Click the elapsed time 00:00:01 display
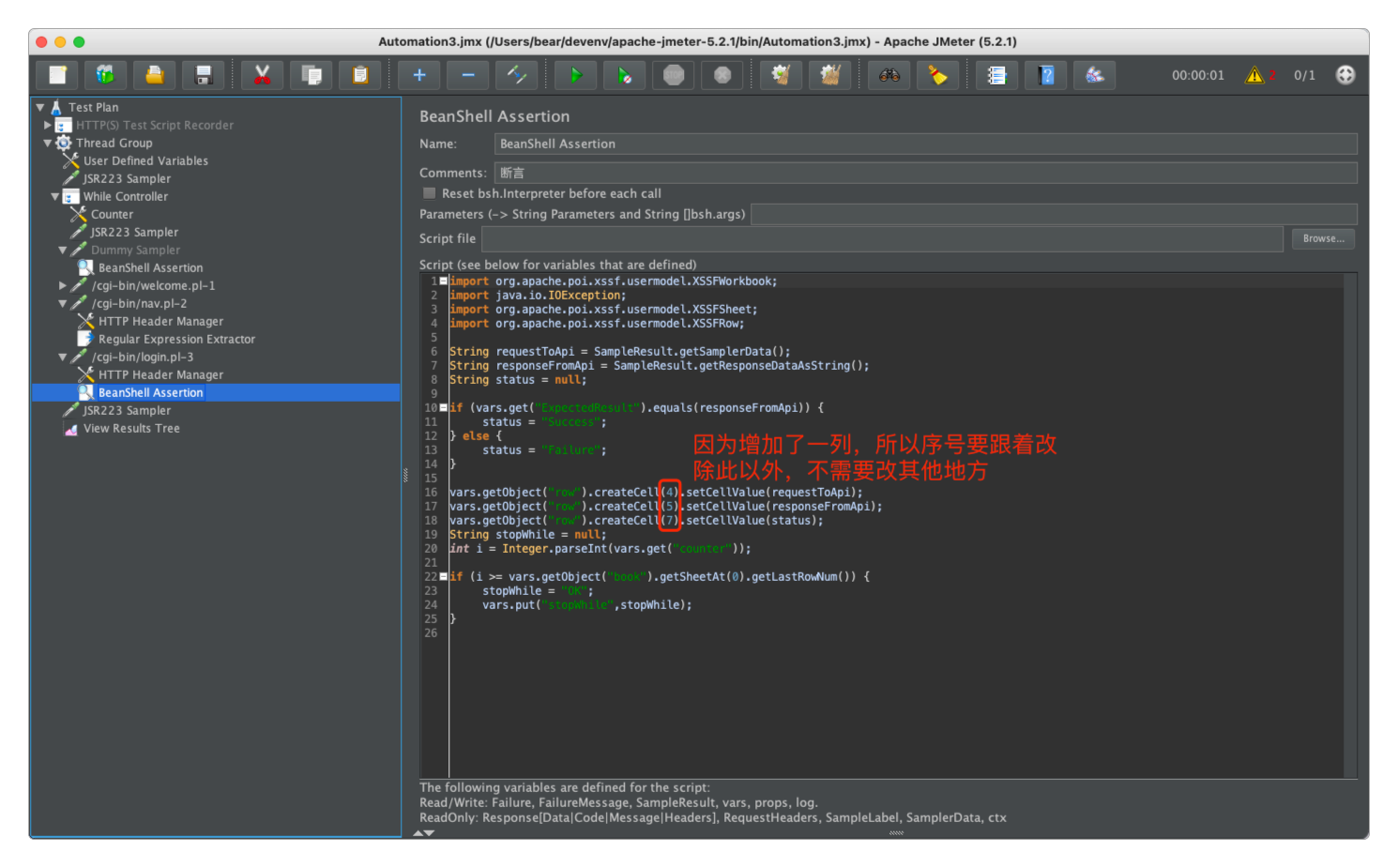Viewport: 1398px width, 868px height. pyautogui.click(x=1198, y=75)
